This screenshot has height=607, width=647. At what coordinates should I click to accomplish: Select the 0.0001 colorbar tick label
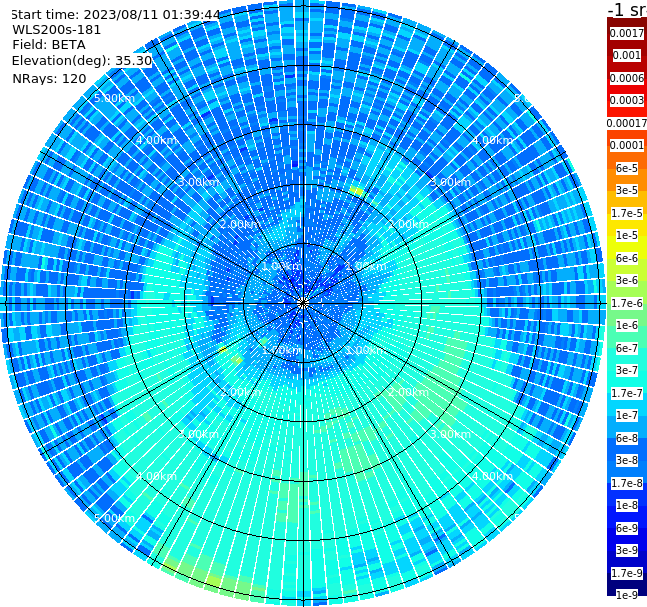627,145
